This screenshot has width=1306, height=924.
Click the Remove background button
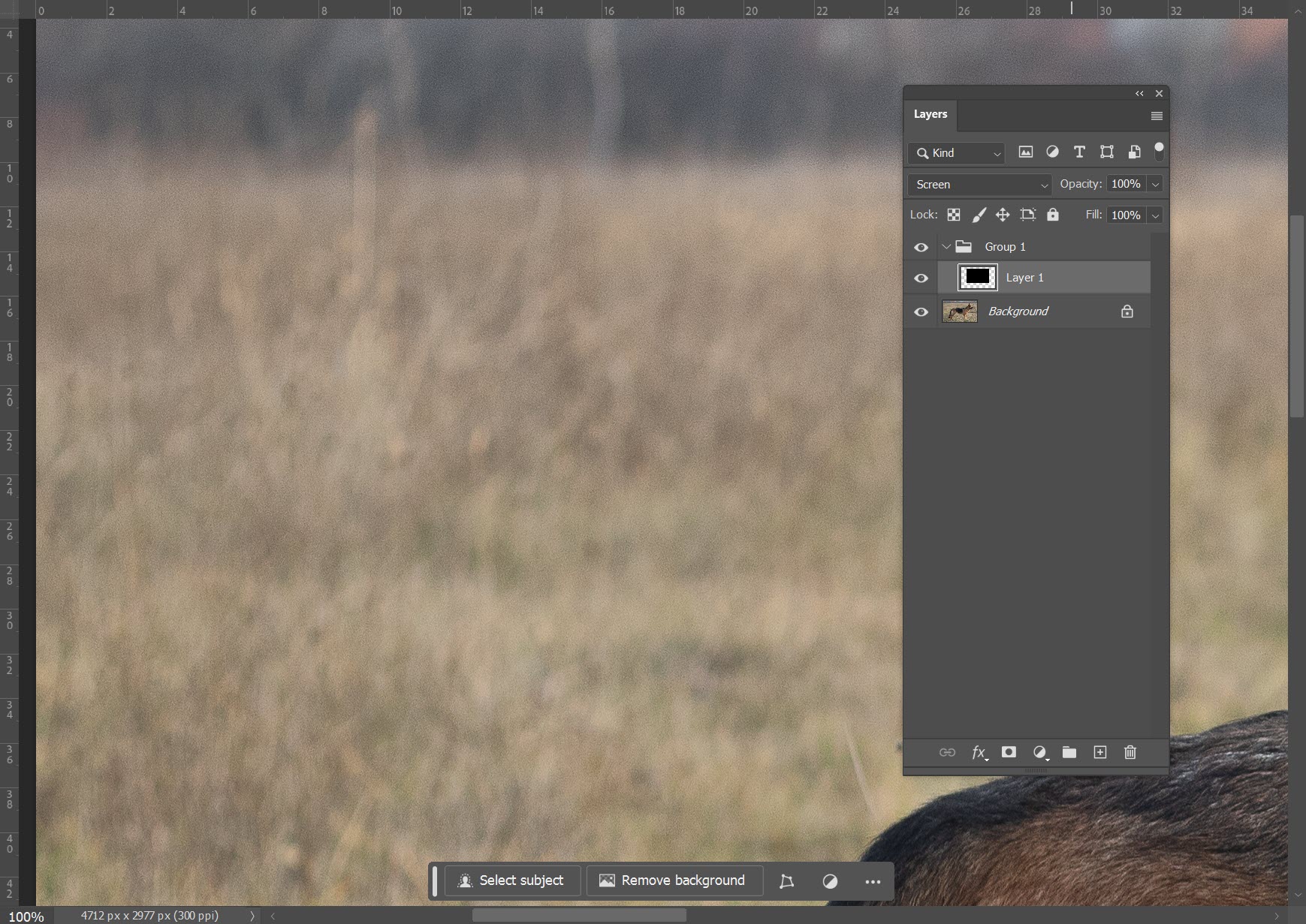coord(673,880)
